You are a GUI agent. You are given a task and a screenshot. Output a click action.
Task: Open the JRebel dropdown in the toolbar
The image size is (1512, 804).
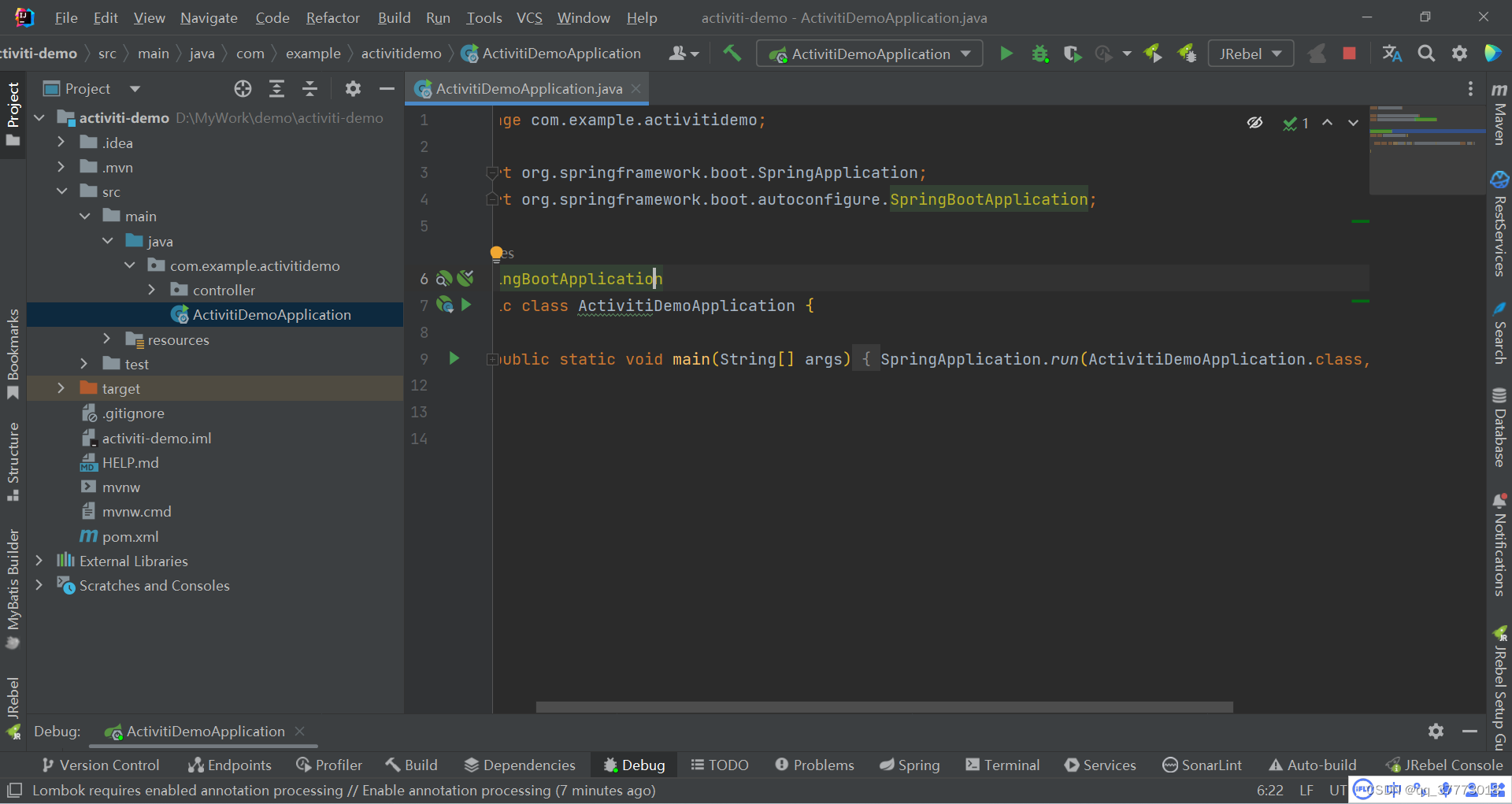(x=1250, y=54)
